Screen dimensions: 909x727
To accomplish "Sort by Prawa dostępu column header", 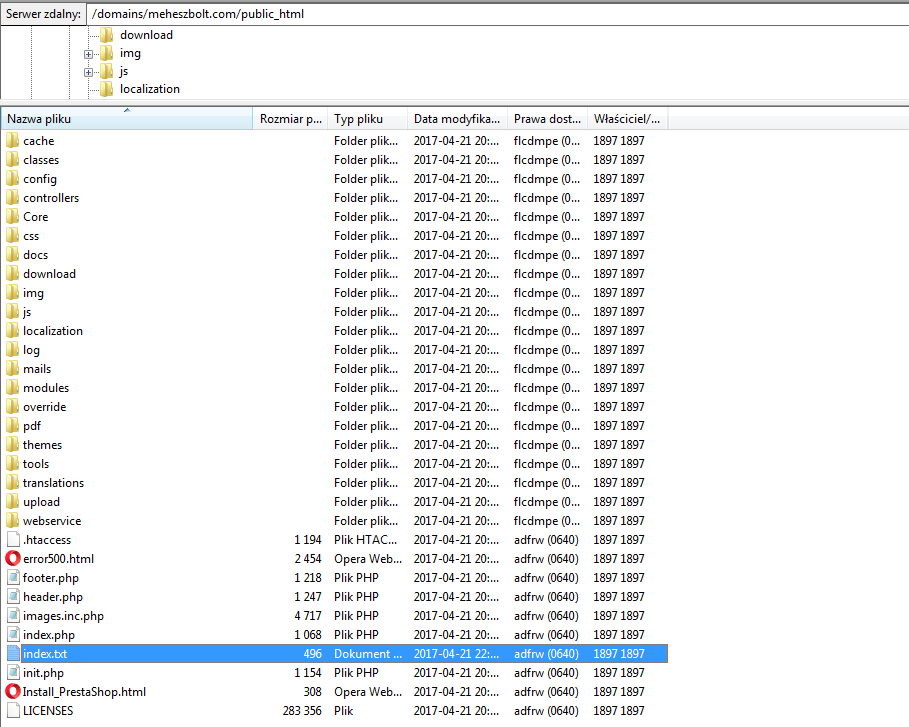I will (547, 119).
